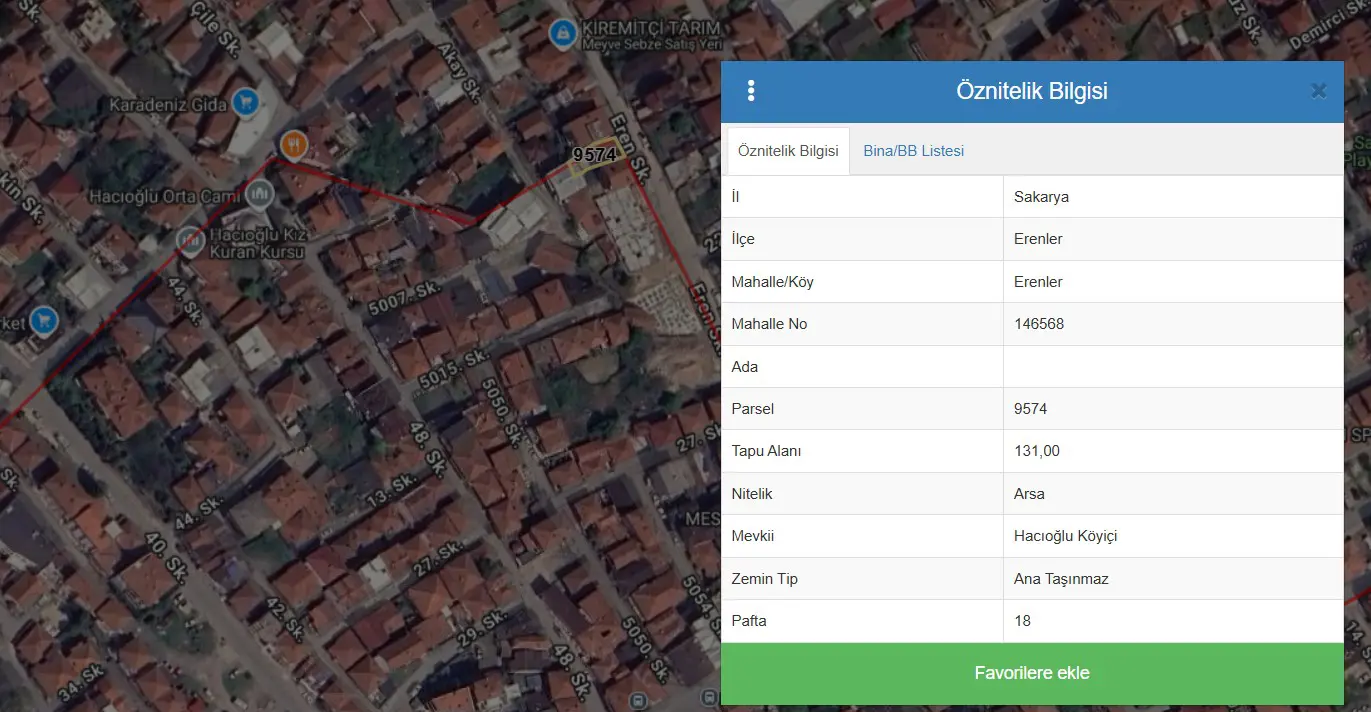Close the Öznitelik Bilgisi panel
The image size is (1371, 712).
(1319, 91)
